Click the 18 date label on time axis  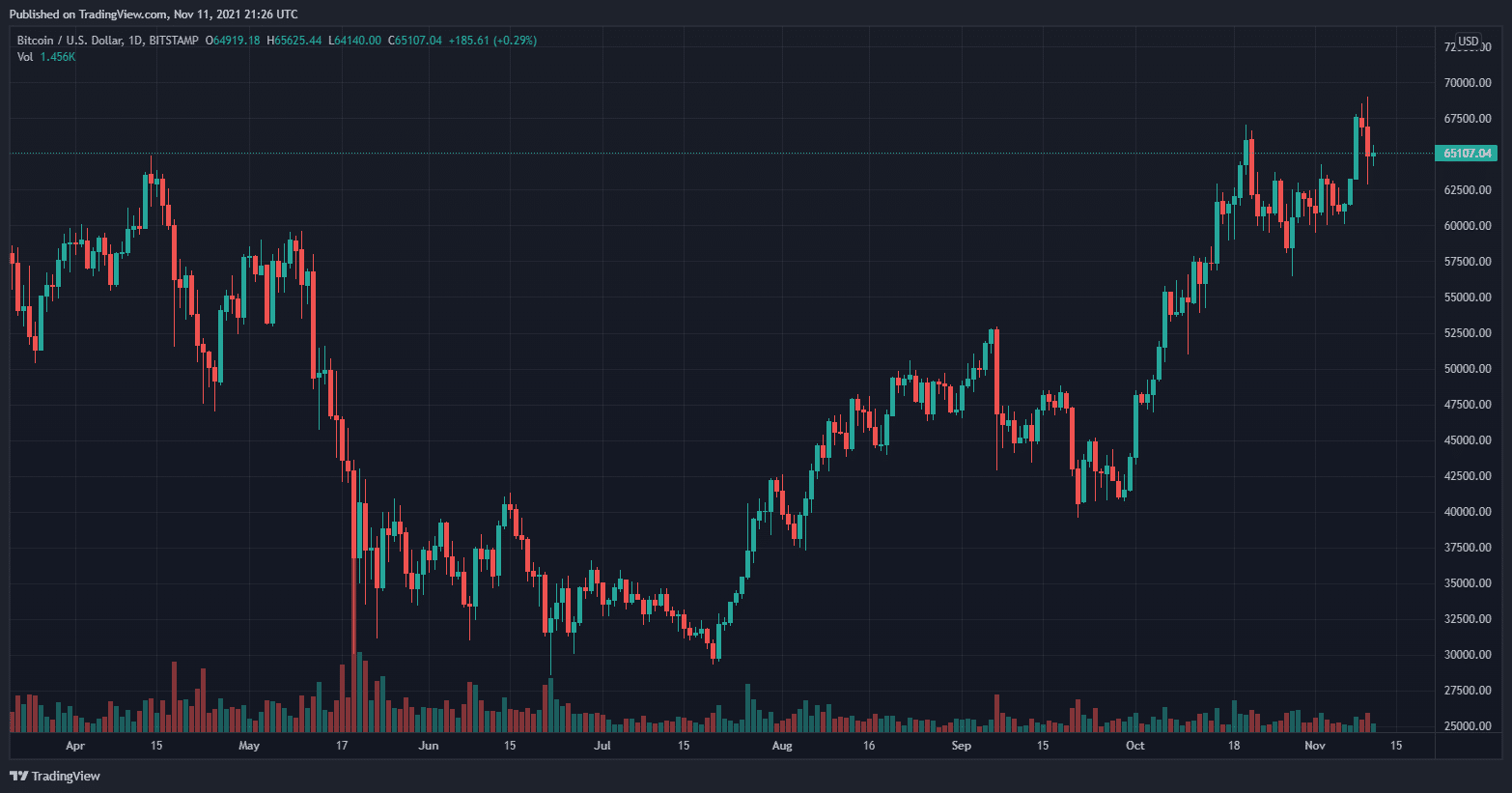(1234, 746)
